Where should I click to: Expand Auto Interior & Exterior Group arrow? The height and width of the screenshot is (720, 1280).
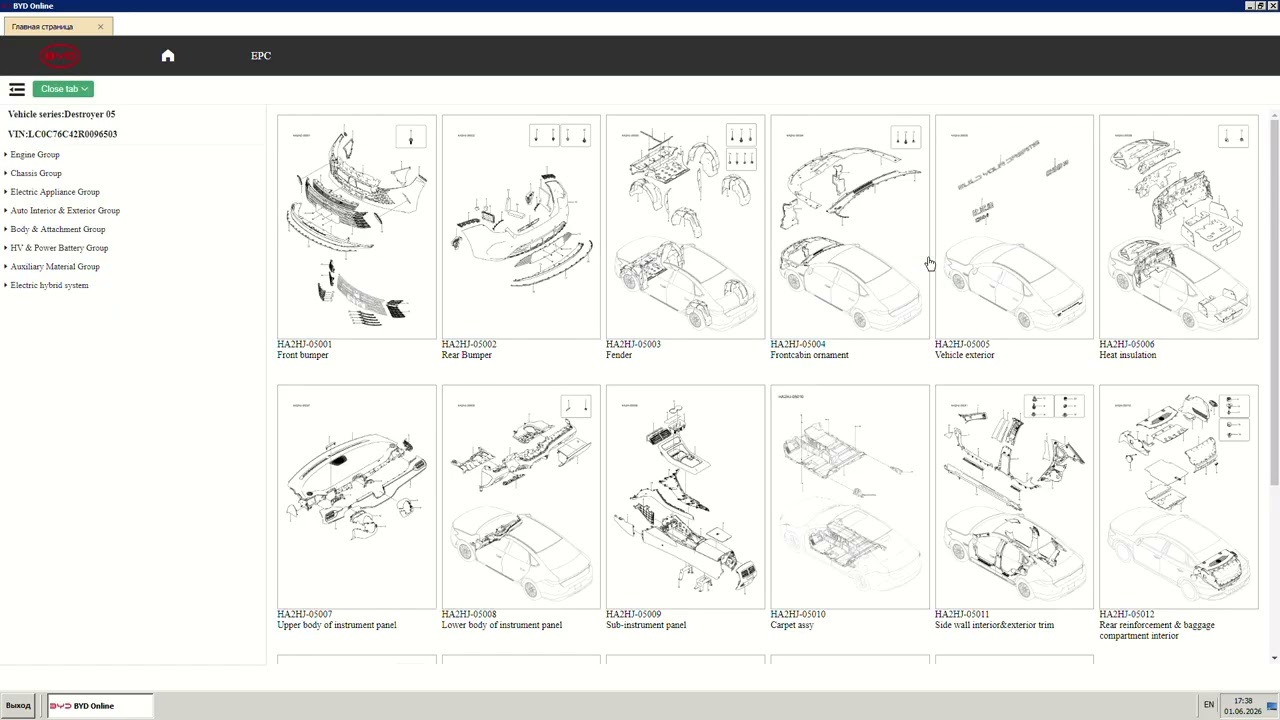tap(6, 211)
